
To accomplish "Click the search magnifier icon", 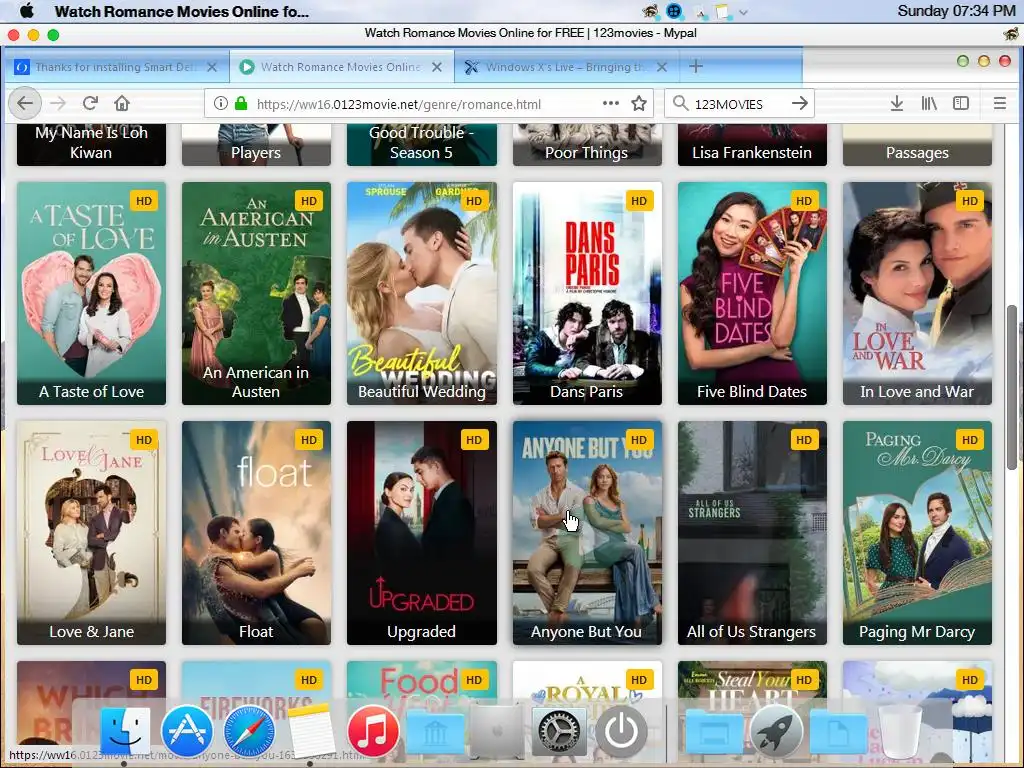I will click(x=680, y=103).
